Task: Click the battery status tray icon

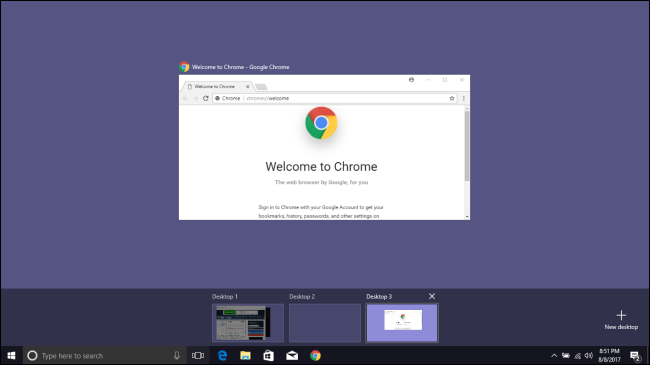Action: click(x=566, y=355)
